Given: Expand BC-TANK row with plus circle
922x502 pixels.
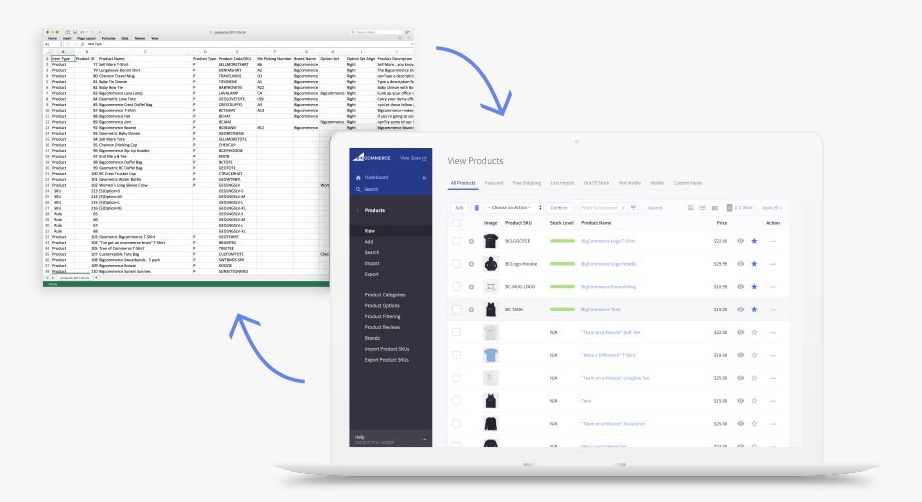Looking at the screenshot, I should pyautogui.click(x=471, y=310).
